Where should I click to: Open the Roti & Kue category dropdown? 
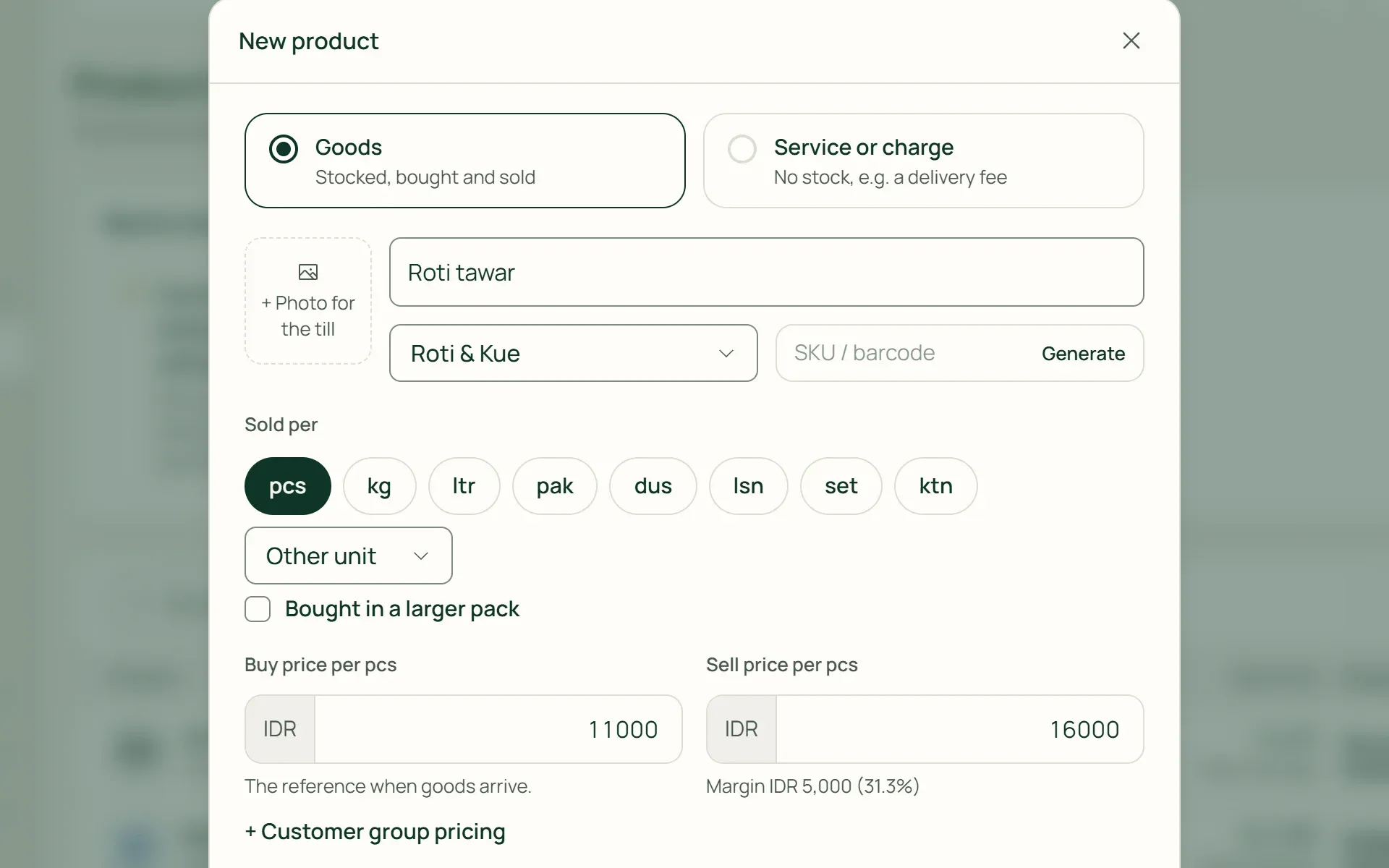[x=573, y=353]
